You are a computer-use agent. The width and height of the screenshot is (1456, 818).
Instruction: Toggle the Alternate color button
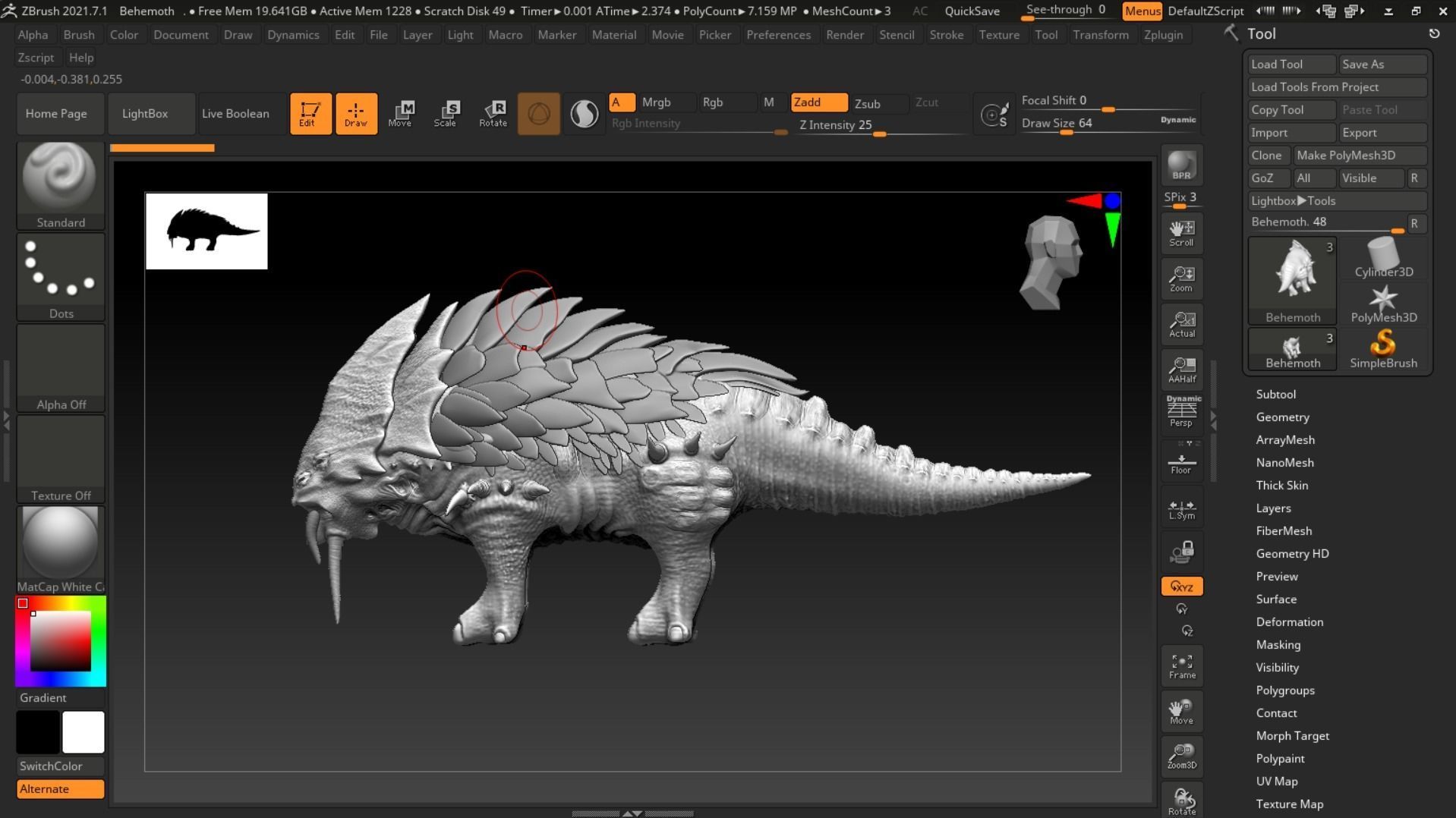tap(61, 789)
